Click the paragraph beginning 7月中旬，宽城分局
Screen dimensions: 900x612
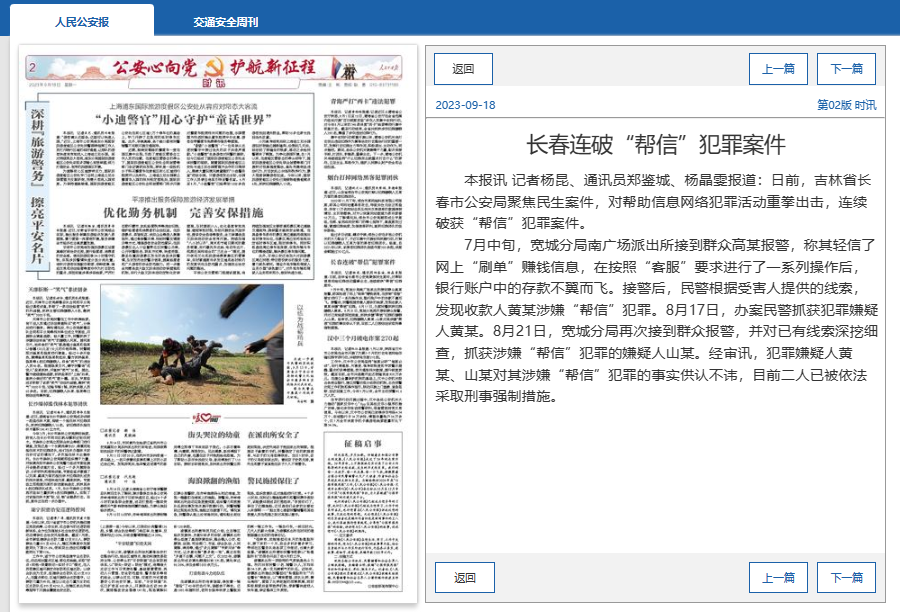[x=657, y=320]
